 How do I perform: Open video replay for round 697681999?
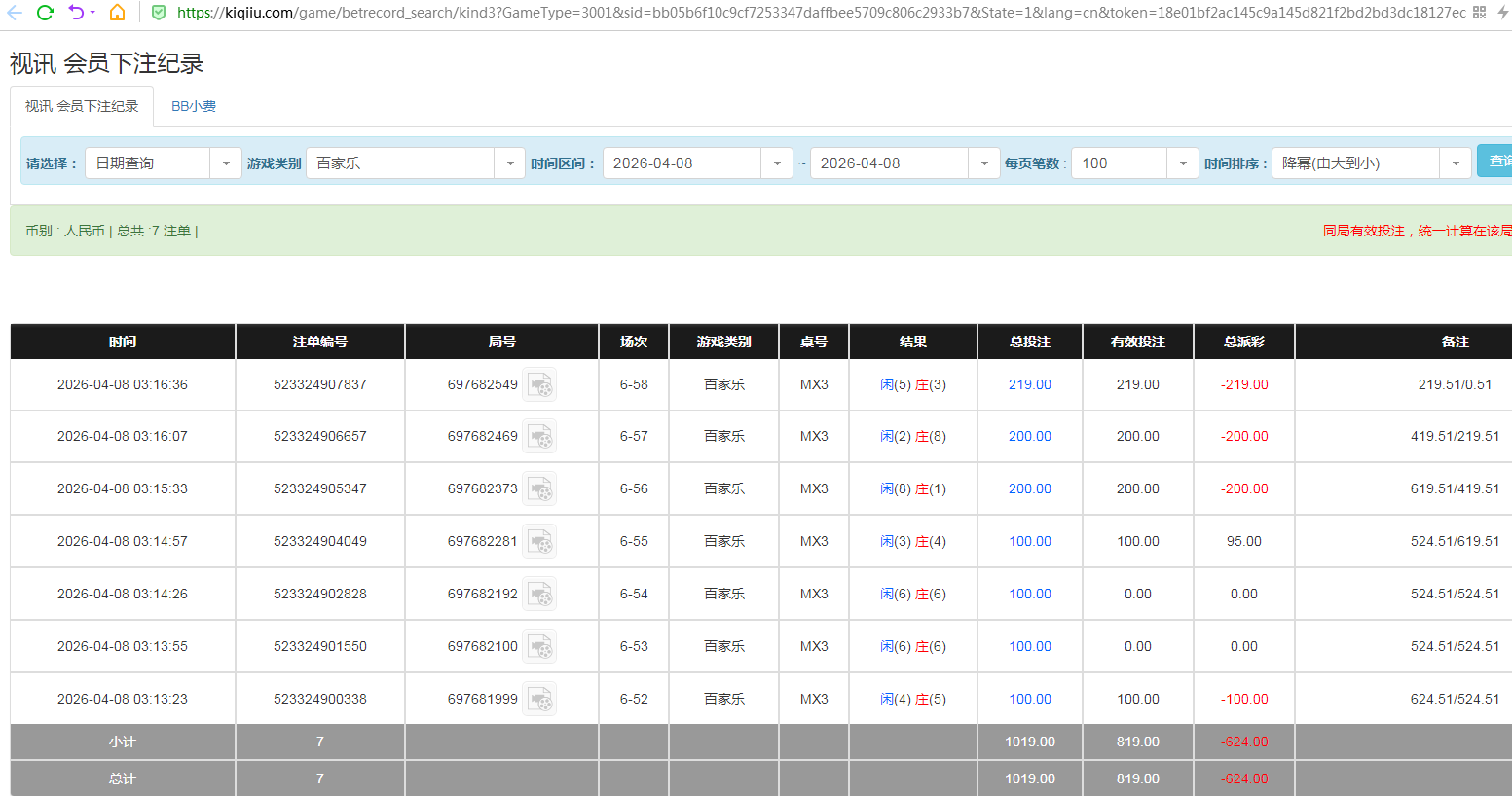click(539, 700)
